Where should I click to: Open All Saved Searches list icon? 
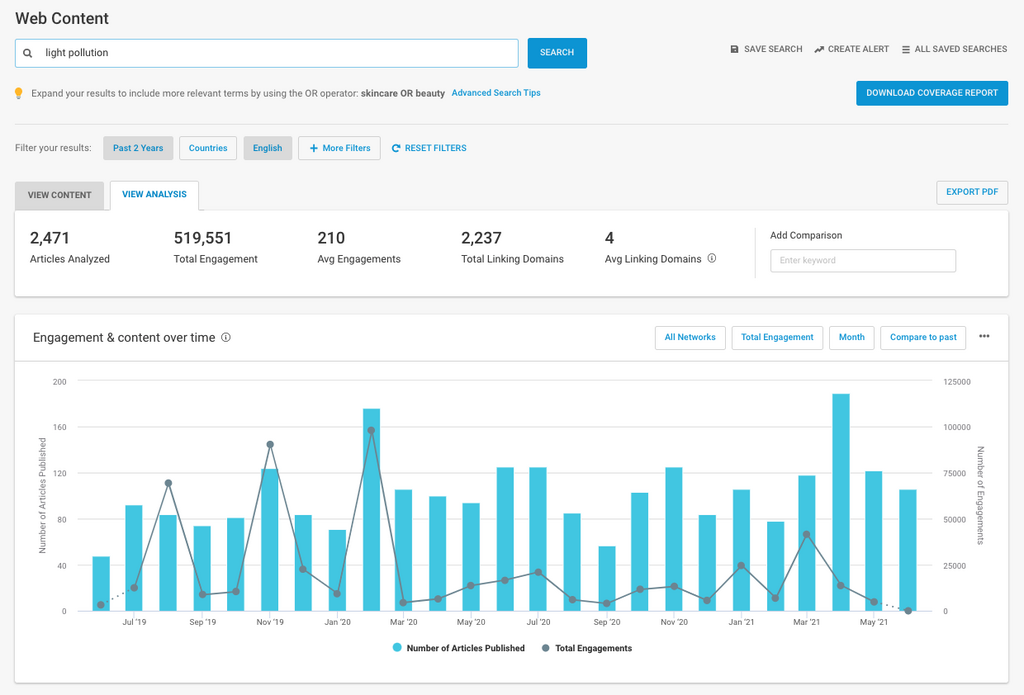(x=906, y=49)
